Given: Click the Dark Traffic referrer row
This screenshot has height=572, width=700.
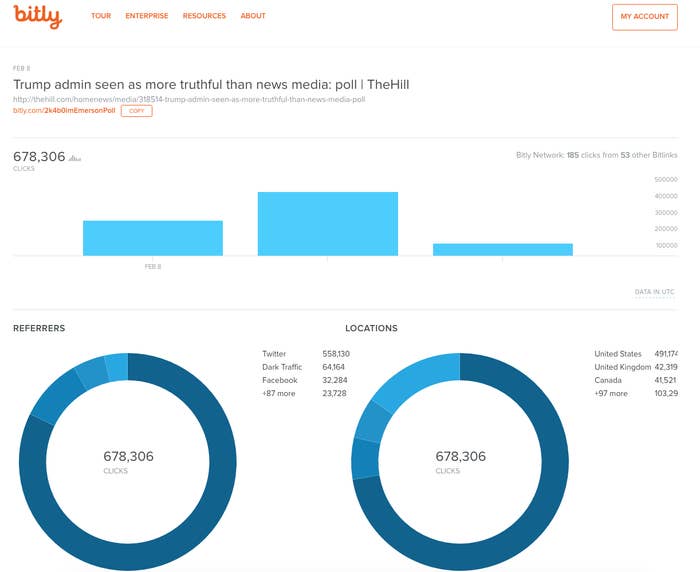Looking at the screenshot, I should [x=306, y=367].
